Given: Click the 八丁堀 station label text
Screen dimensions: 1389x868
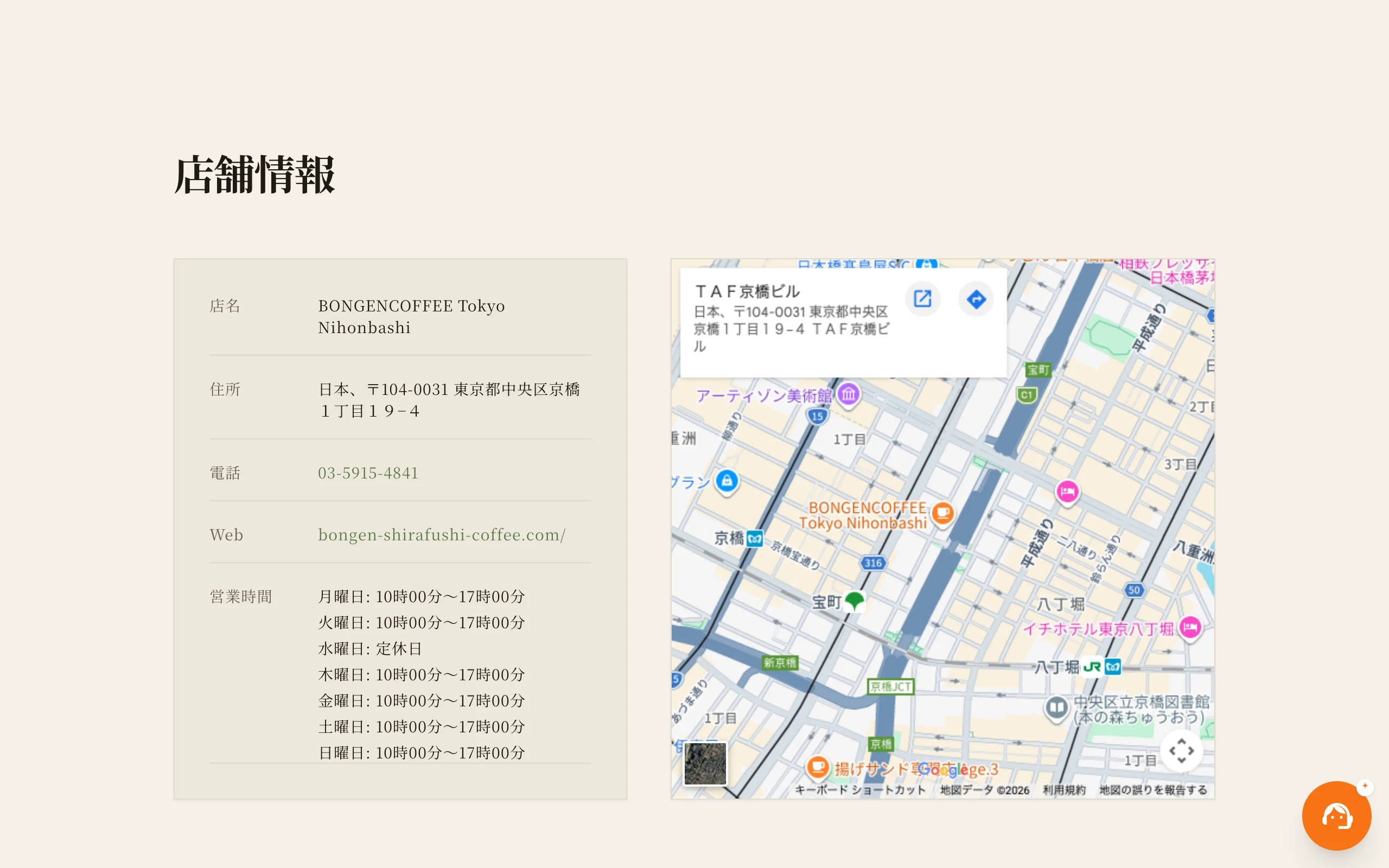Looking at the screenshot, I should point(1057,667).
